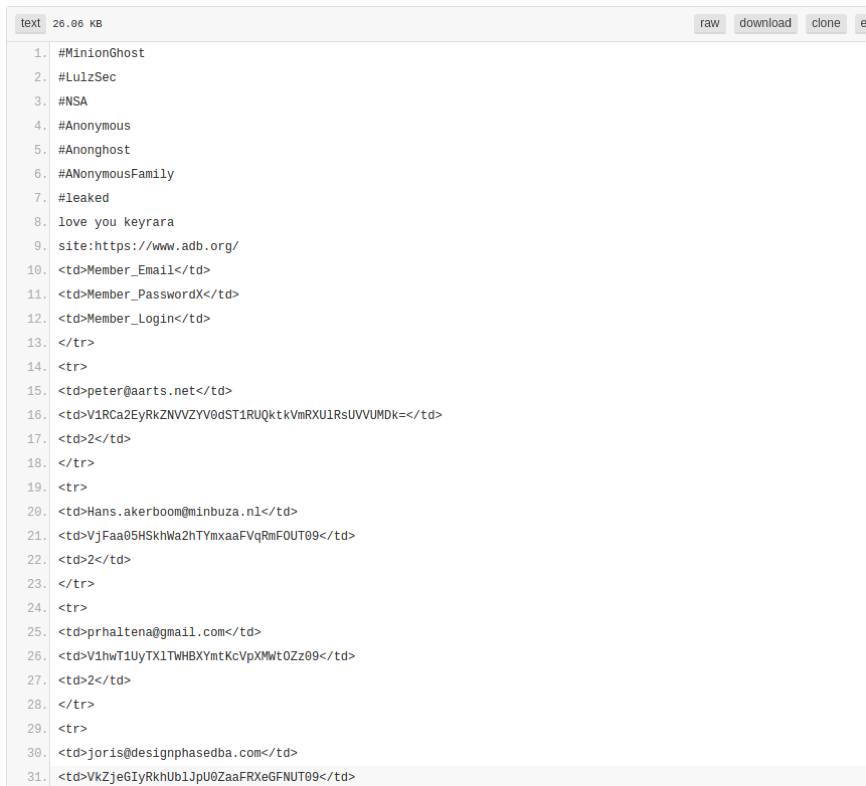
Task: Select the '#MinionGhost' line
Action: 102,53
